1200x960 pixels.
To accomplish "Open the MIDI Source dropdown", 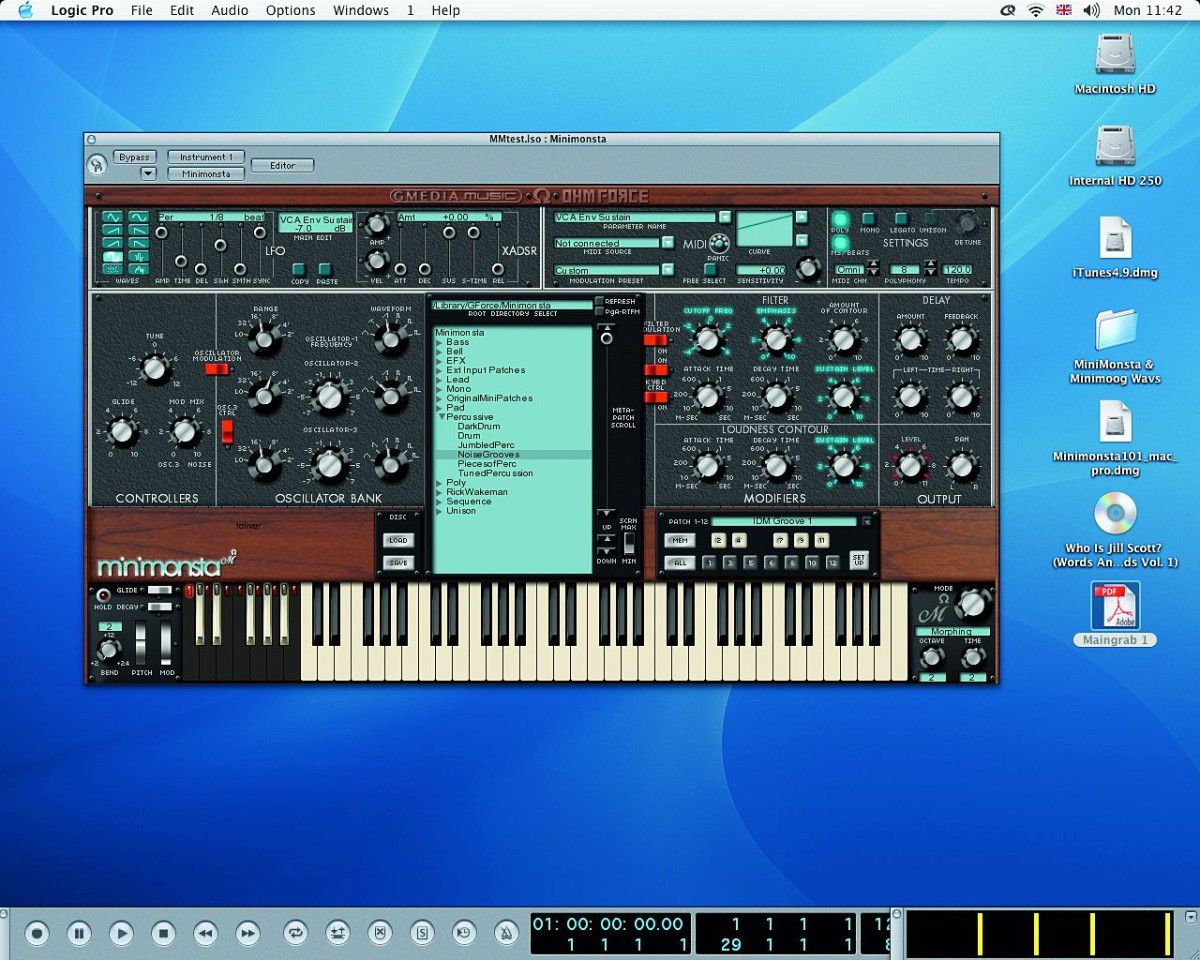I will point(667,243).
